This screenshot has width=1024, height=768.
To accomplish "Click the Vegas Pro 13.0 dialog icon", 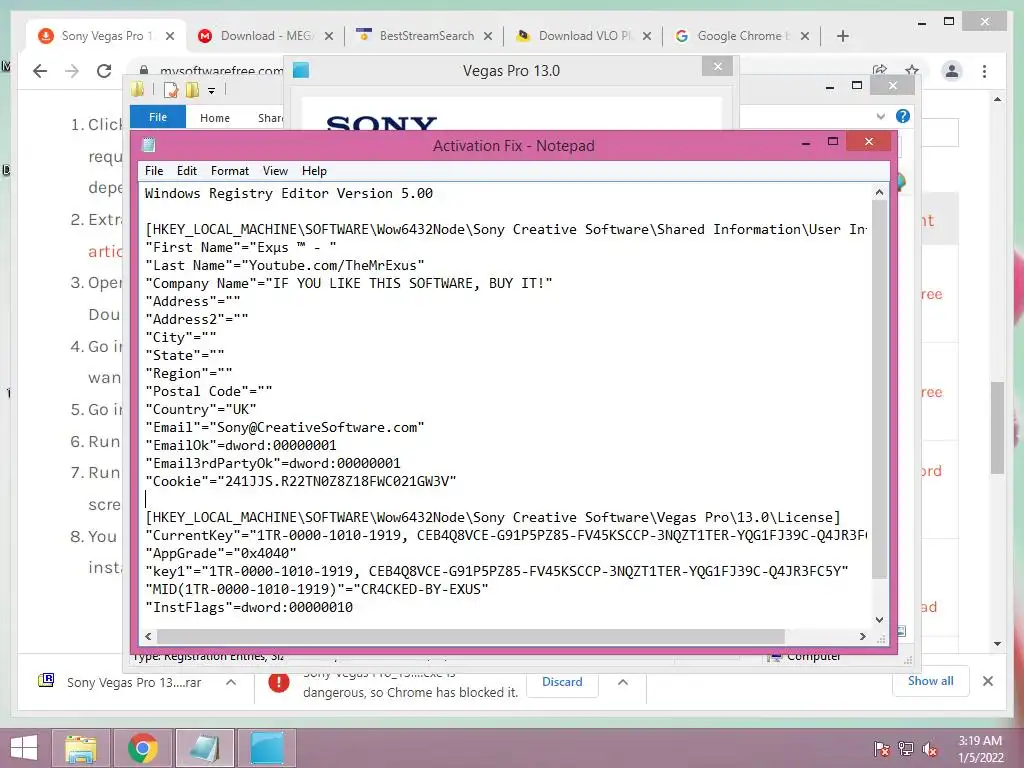I will (x=301, y=70).
